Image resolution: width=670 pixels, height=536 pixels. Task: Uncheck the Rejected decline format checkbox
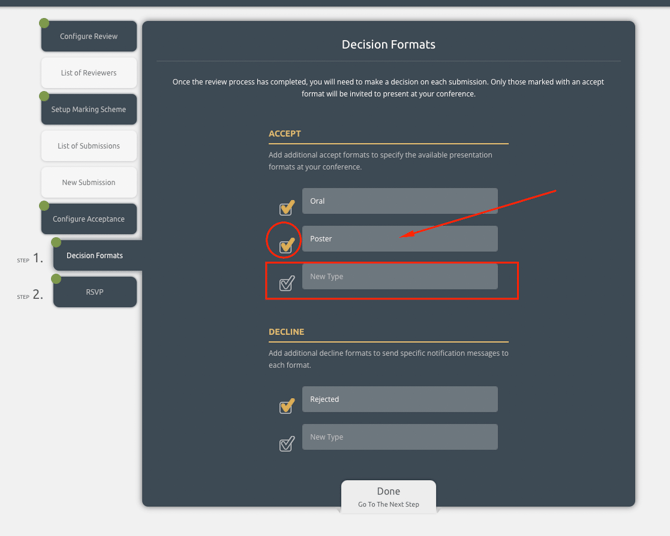286,405
